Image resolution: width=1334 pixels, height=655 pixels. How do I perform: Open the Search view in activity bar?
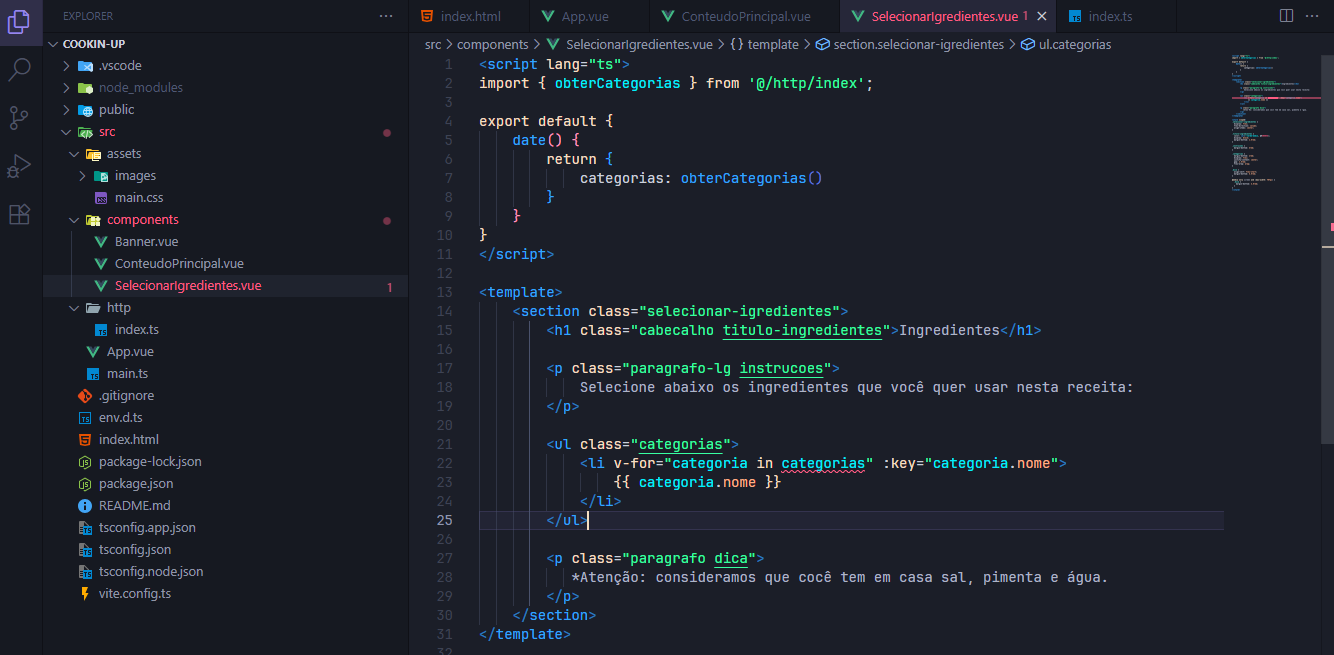(20, 69)
